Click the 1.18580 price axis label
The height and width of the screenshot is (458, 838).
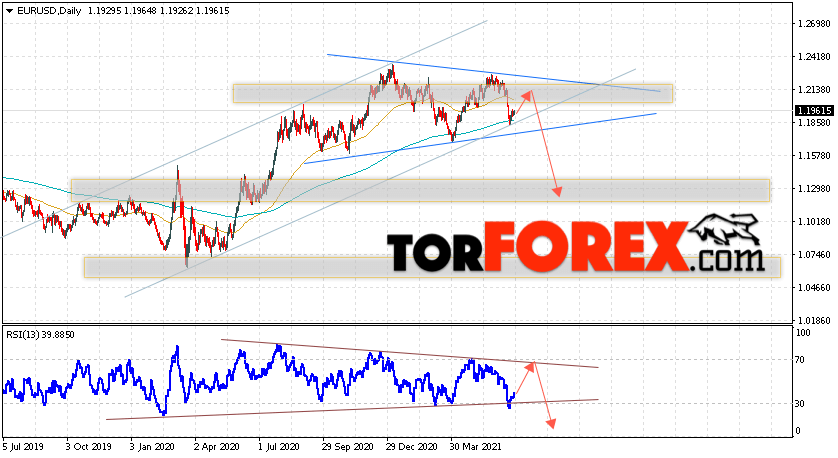[x=814, y=122]
